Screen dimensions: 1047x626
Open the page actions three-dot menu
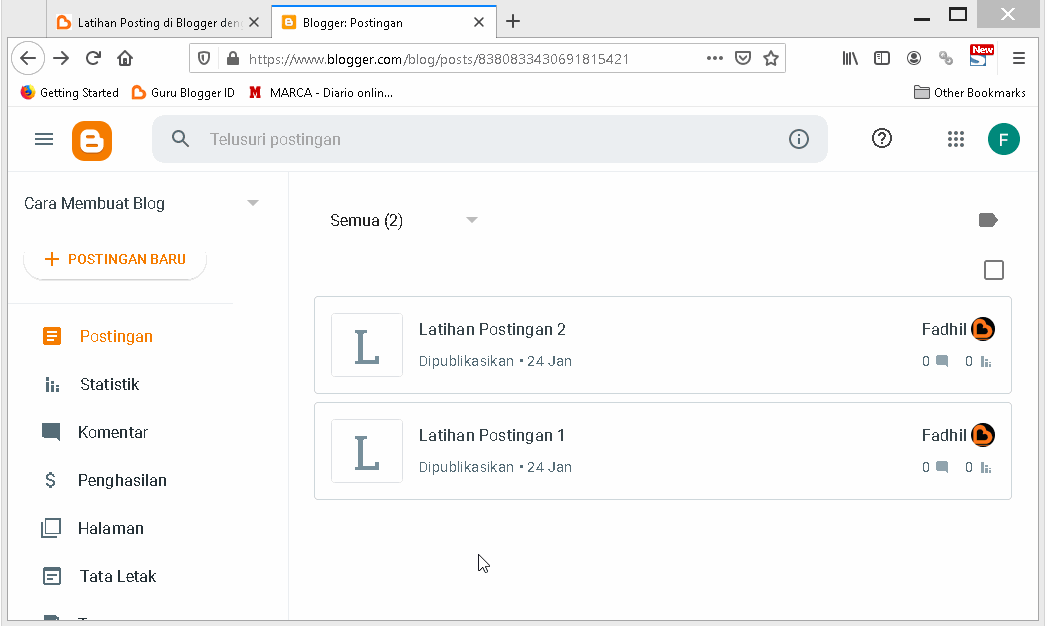[714, 58]
